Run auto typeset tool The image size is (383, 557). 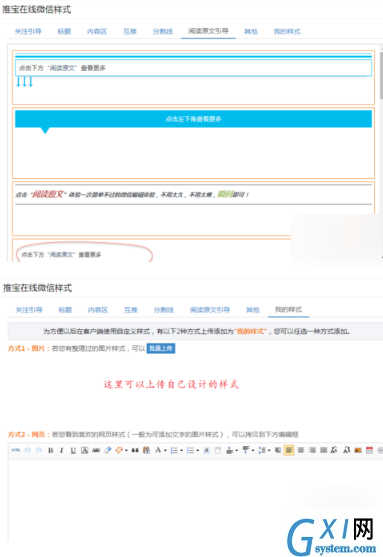click(119, 450)
